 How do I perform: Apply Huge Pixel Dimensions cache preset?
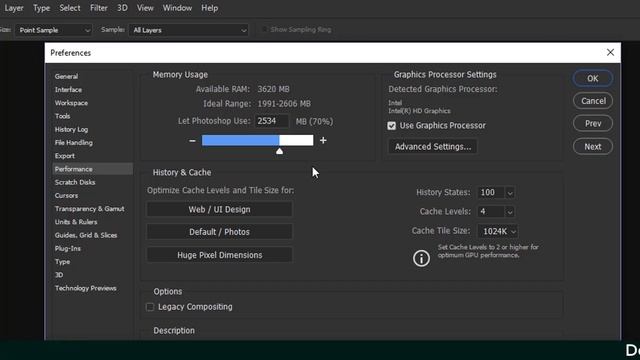tap(219, 255)
